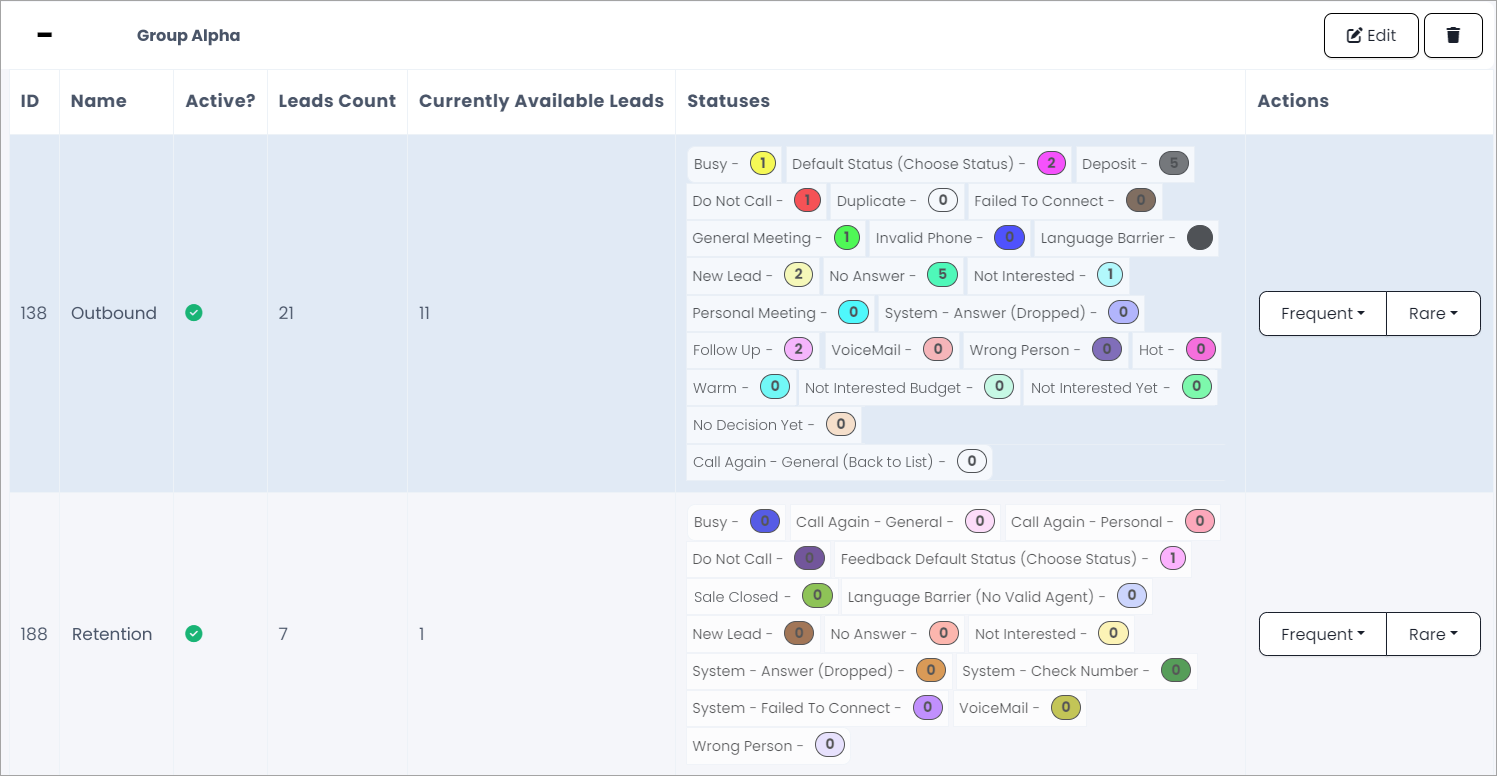This screenshot has height=776, width=1497.
Task: Expand the Frequent dropdown in the Retention row
Action: coord(1323,634)
